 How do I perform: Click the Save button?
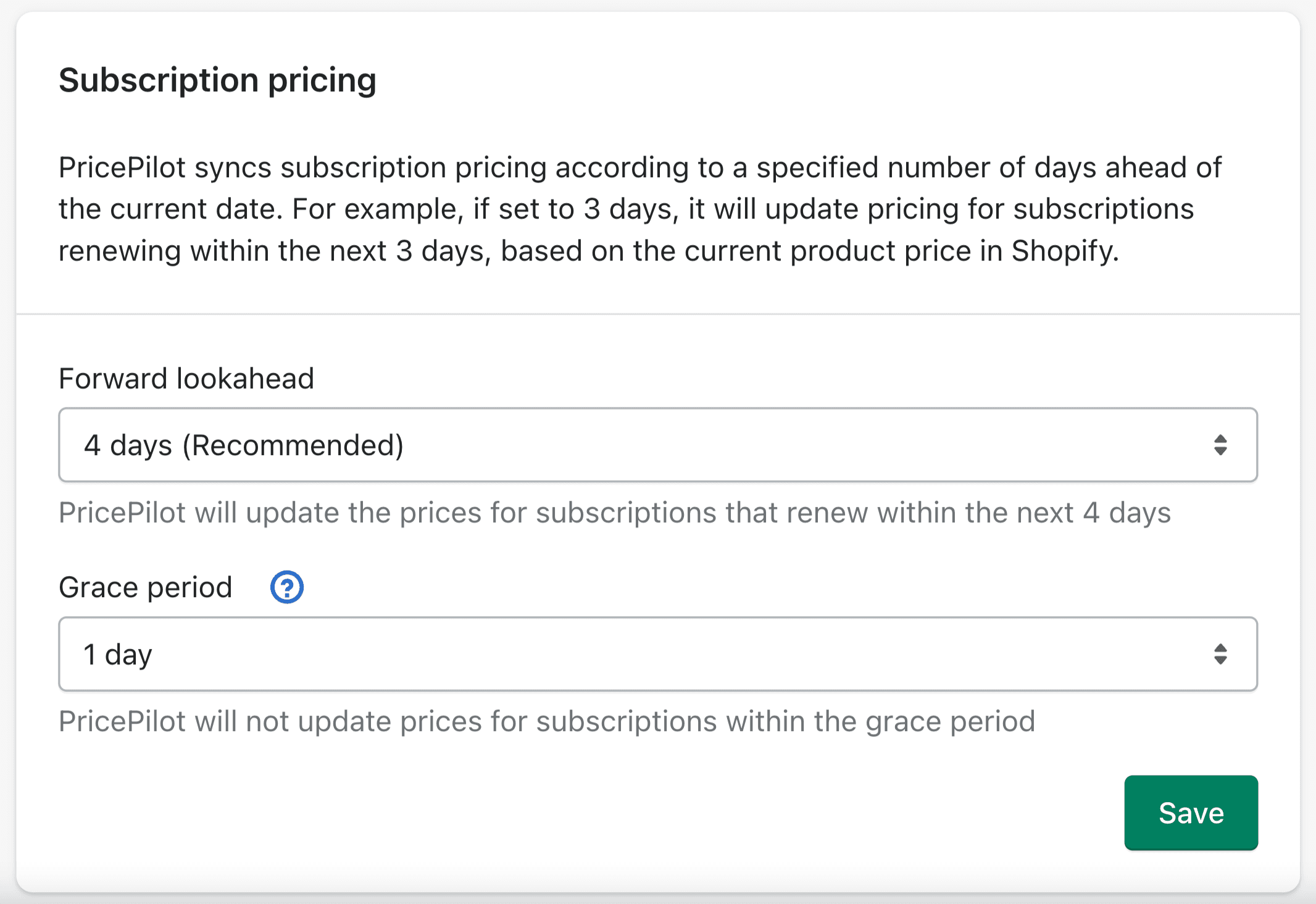click(1191, 813)
